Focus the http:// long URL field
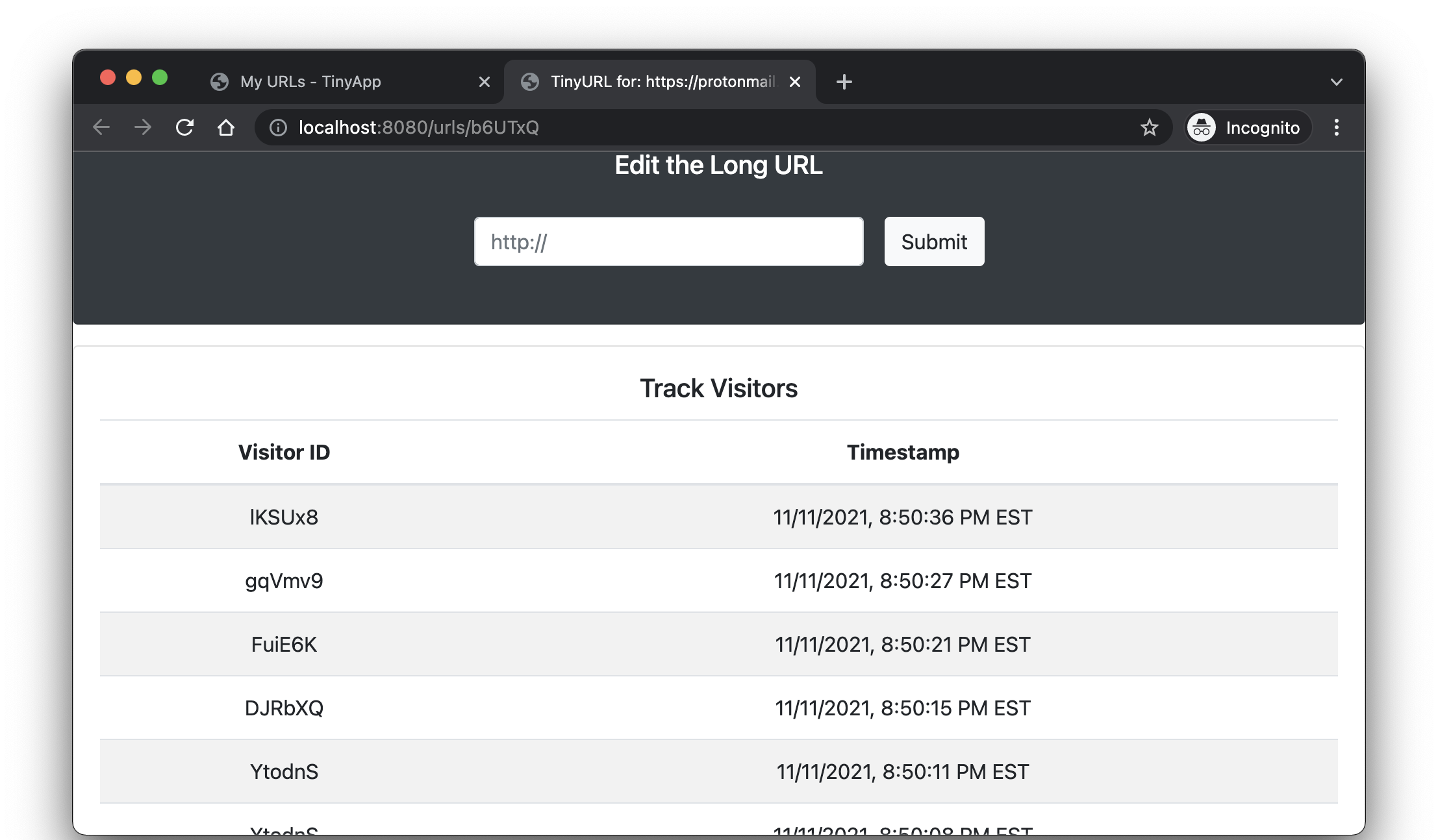1438x840 pixels. 668,241
